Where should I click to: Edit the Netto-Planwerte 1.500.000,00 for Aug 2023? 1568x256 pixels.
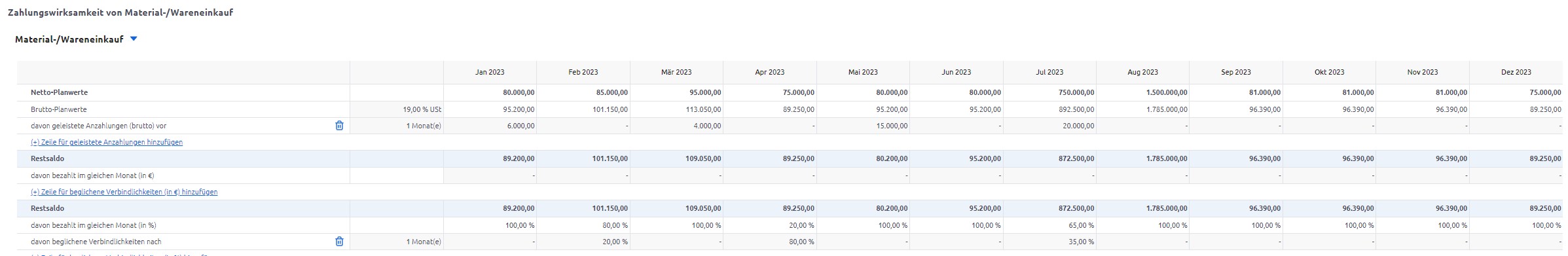1143,92
